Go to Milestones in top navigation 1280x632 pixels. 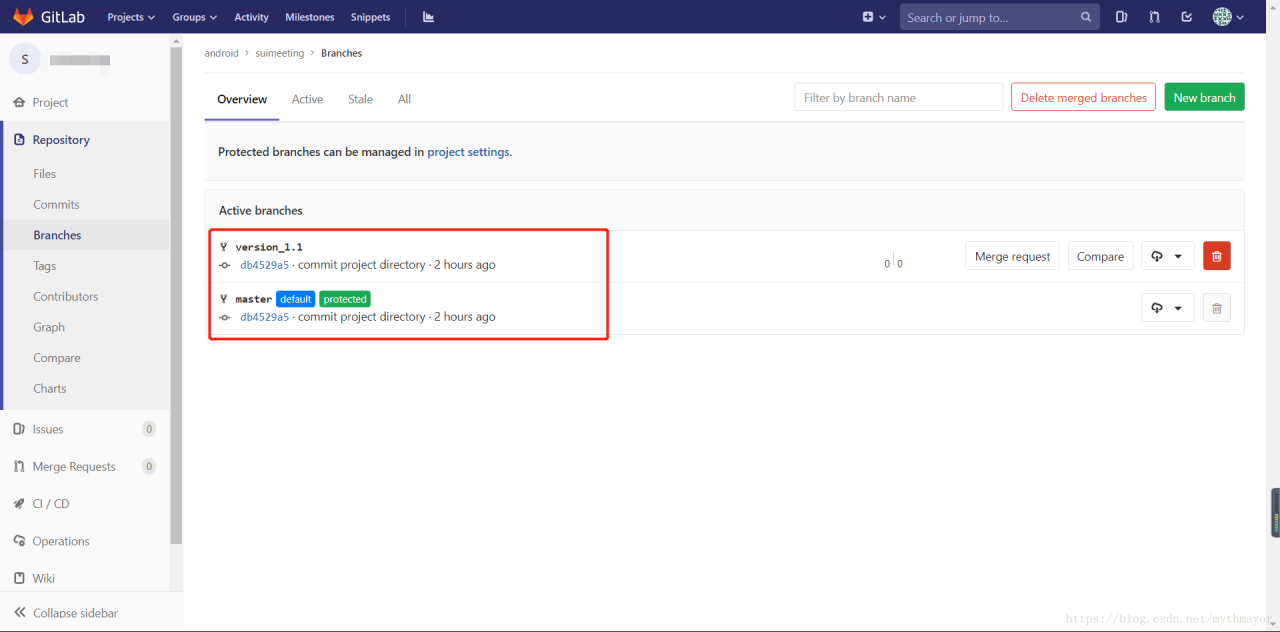click(x=309, y=17)
